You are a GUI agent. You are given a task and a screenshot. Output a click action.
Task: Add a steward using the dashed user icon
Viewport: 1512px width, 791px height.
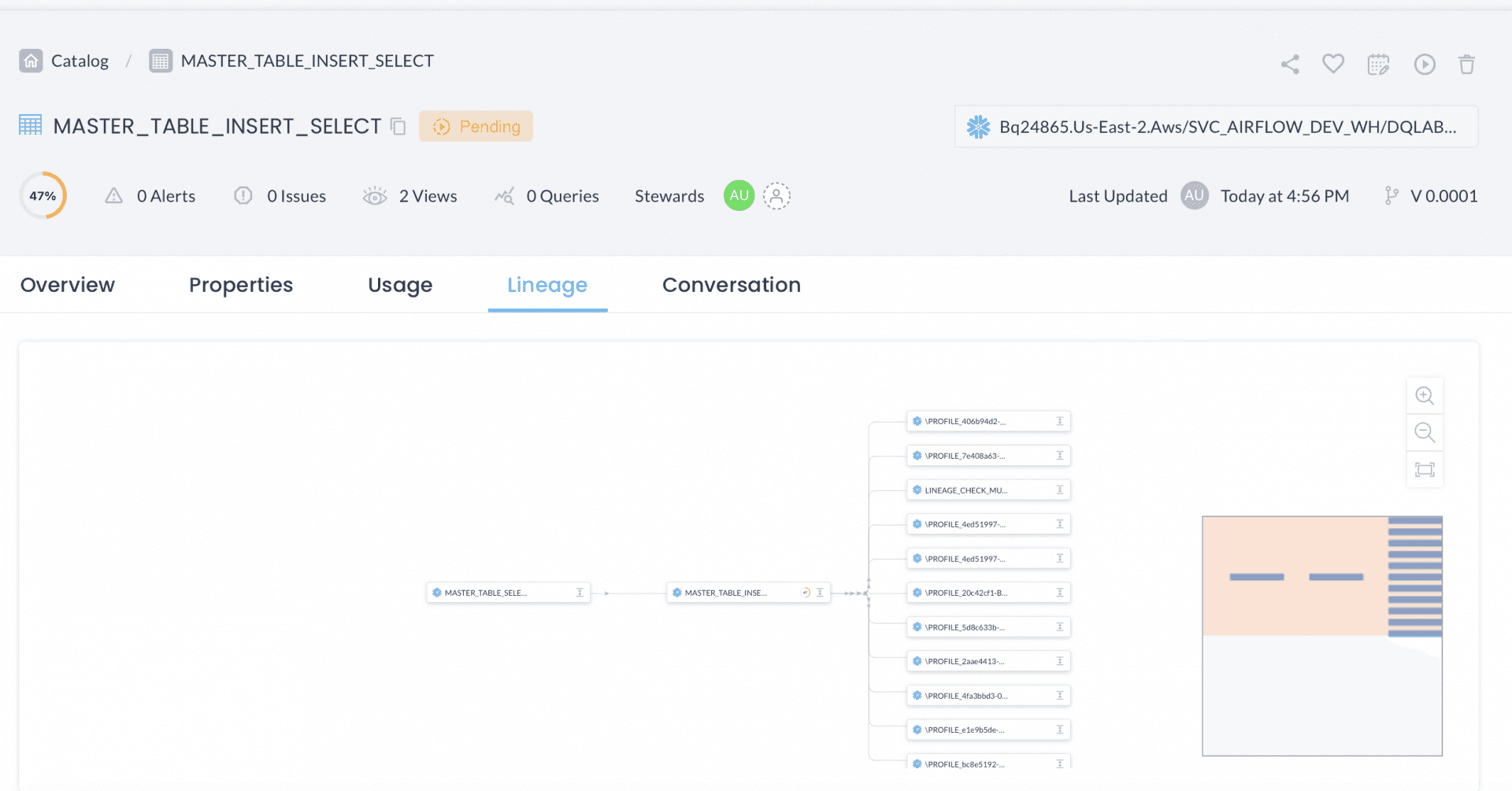(776, 196)
